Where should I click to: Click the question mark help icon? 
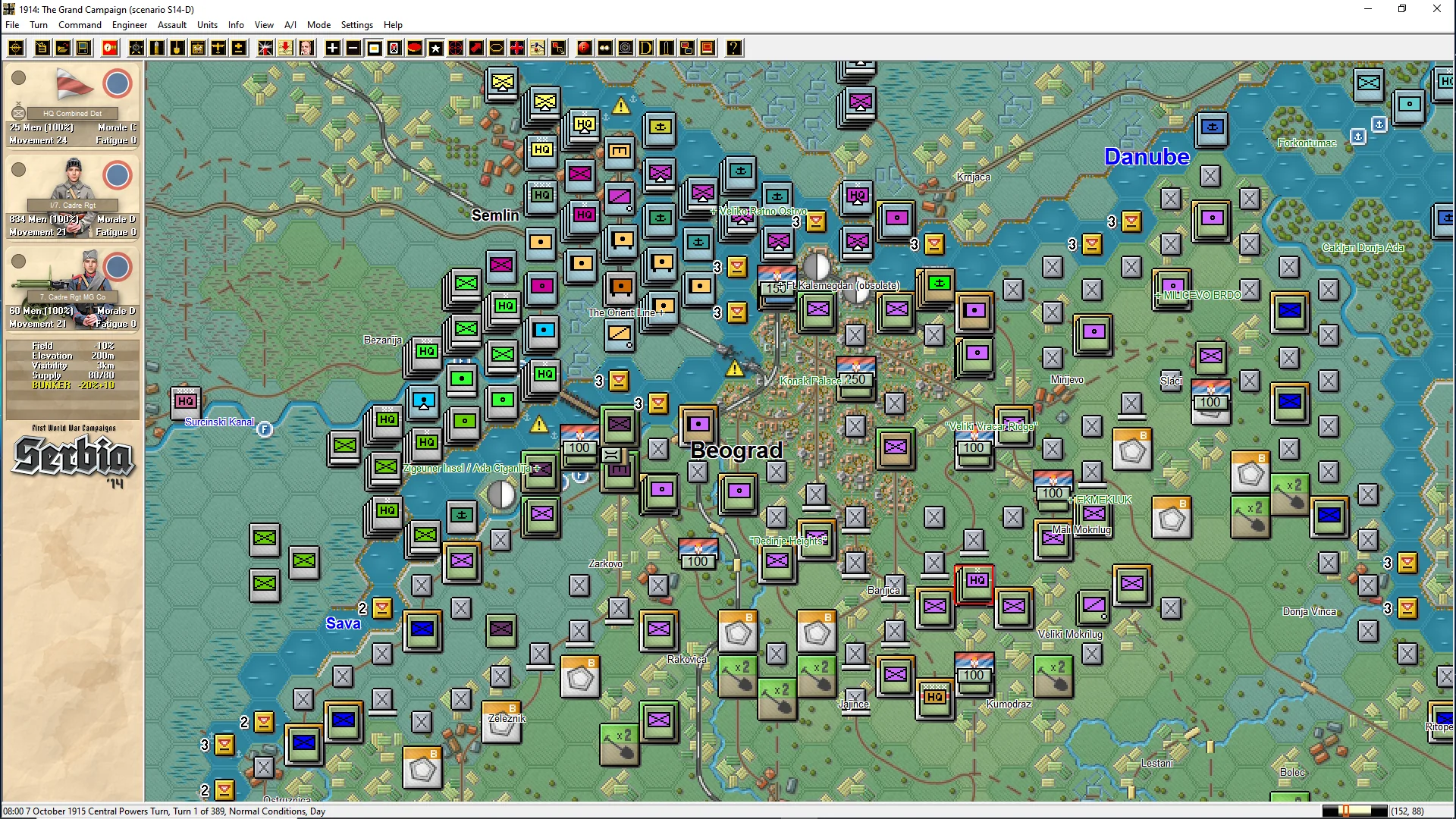click(733, 49)
